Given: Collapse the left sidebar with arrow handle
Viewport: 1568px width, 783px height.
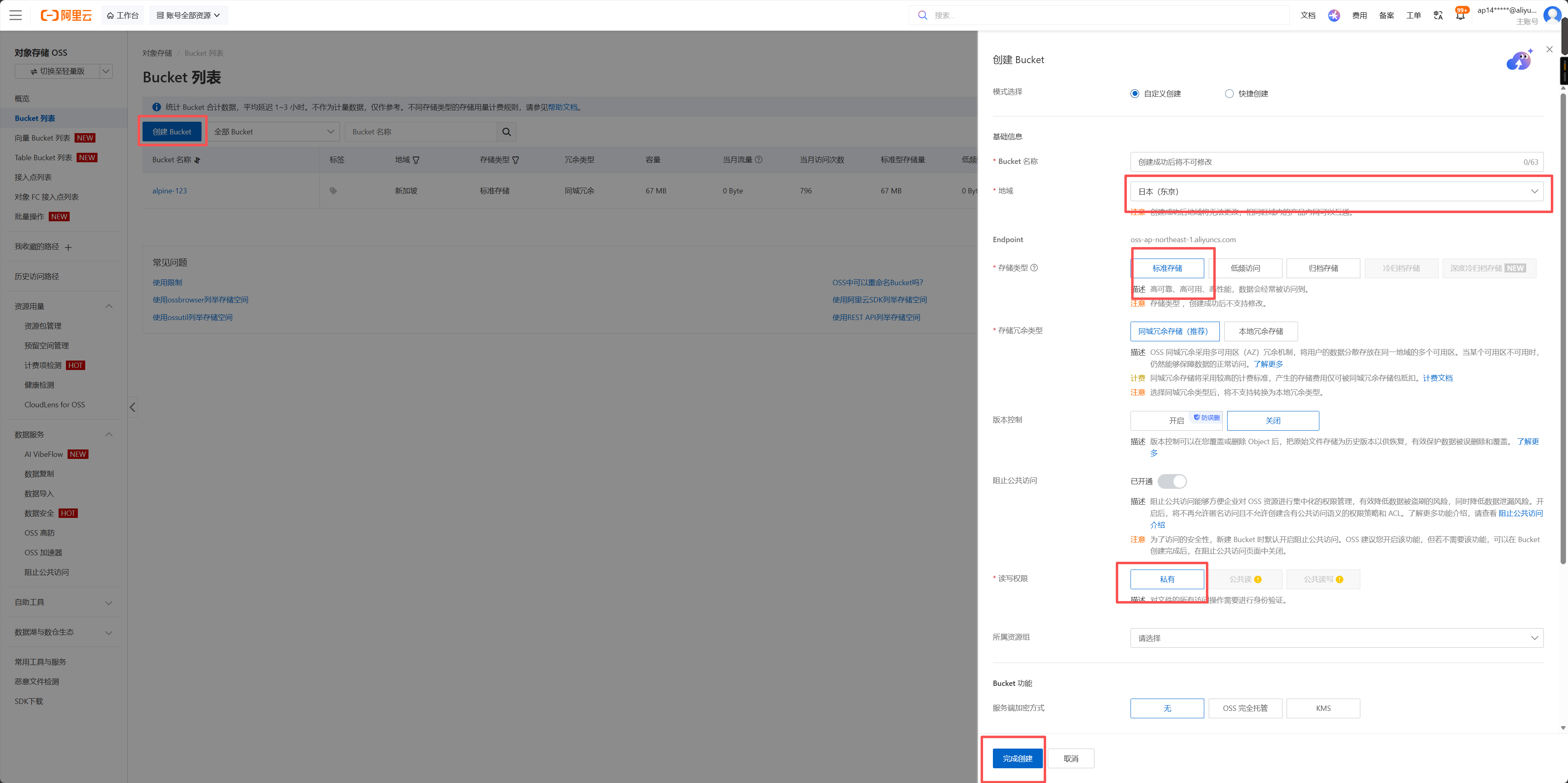Looking at the screenshot, I should point(132,407).
